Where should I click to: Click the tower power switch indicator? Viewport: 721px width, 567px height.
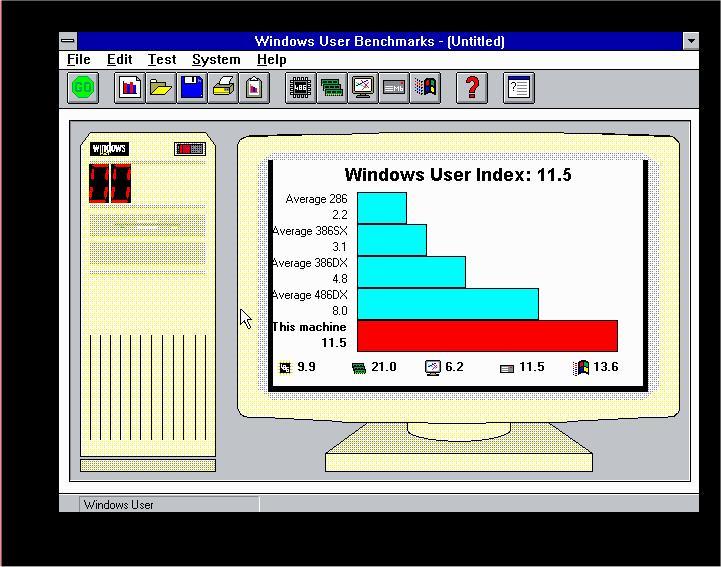point(189,149)
